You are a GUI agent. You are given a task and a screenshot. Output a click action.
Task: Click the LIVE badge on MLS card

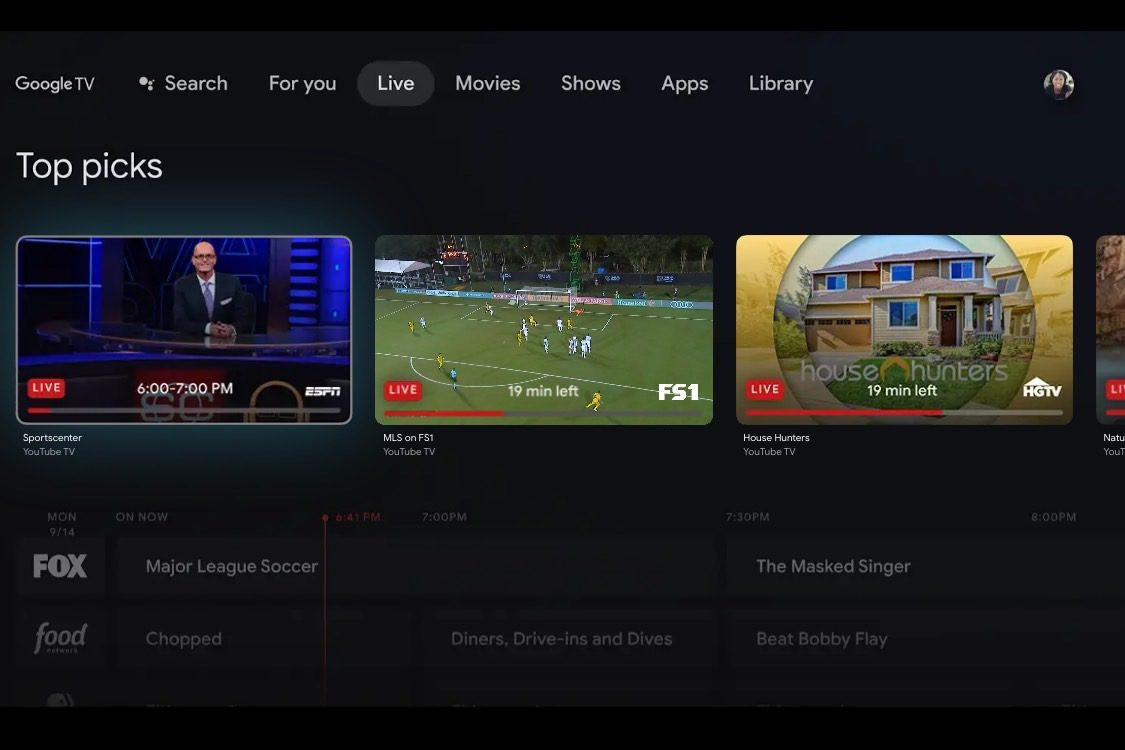[x=403, y=390]
